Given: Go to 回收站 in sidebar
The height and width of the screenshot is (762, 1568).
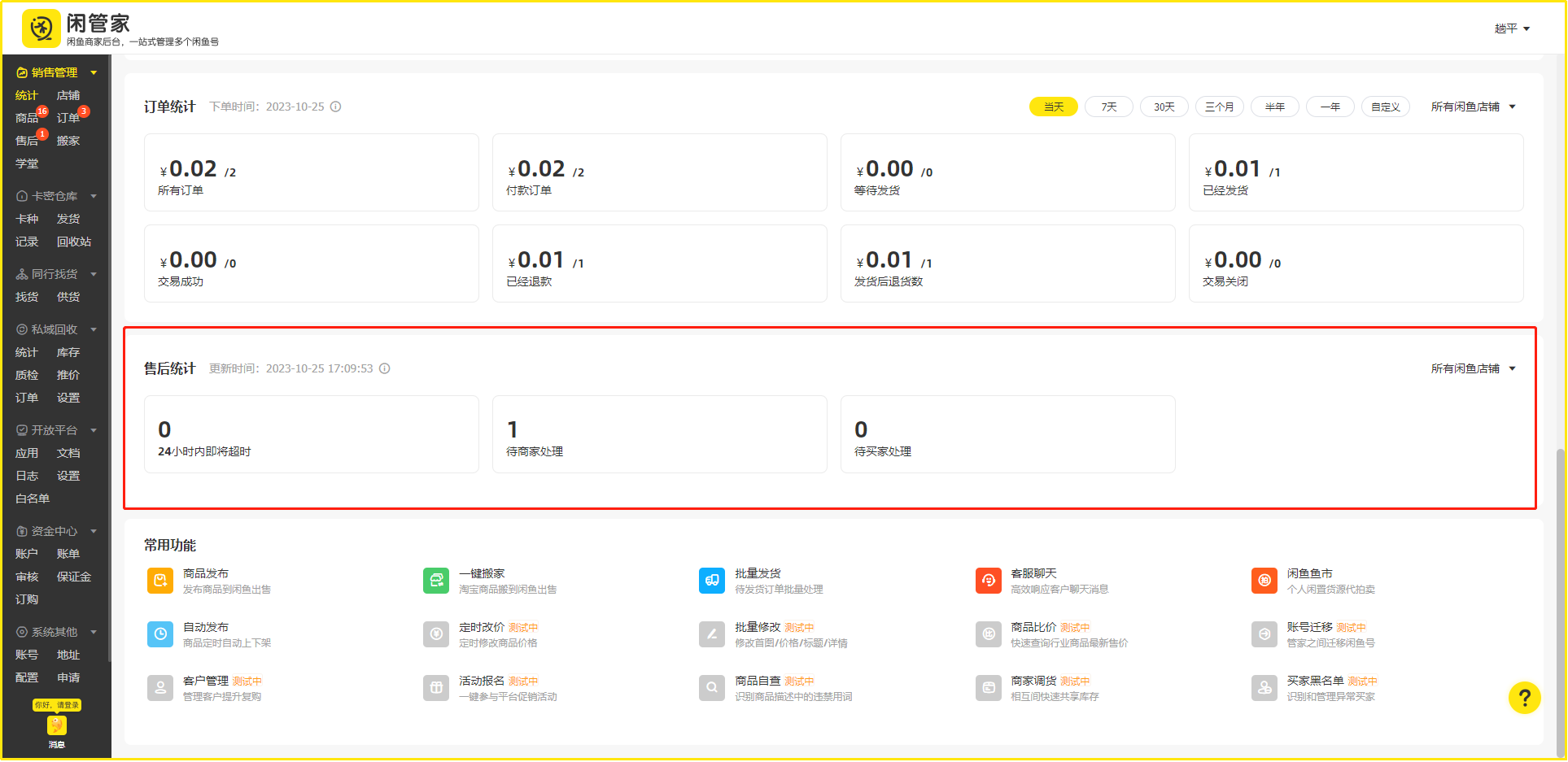Looking at the screenshot, I should [x=74, y=242].
